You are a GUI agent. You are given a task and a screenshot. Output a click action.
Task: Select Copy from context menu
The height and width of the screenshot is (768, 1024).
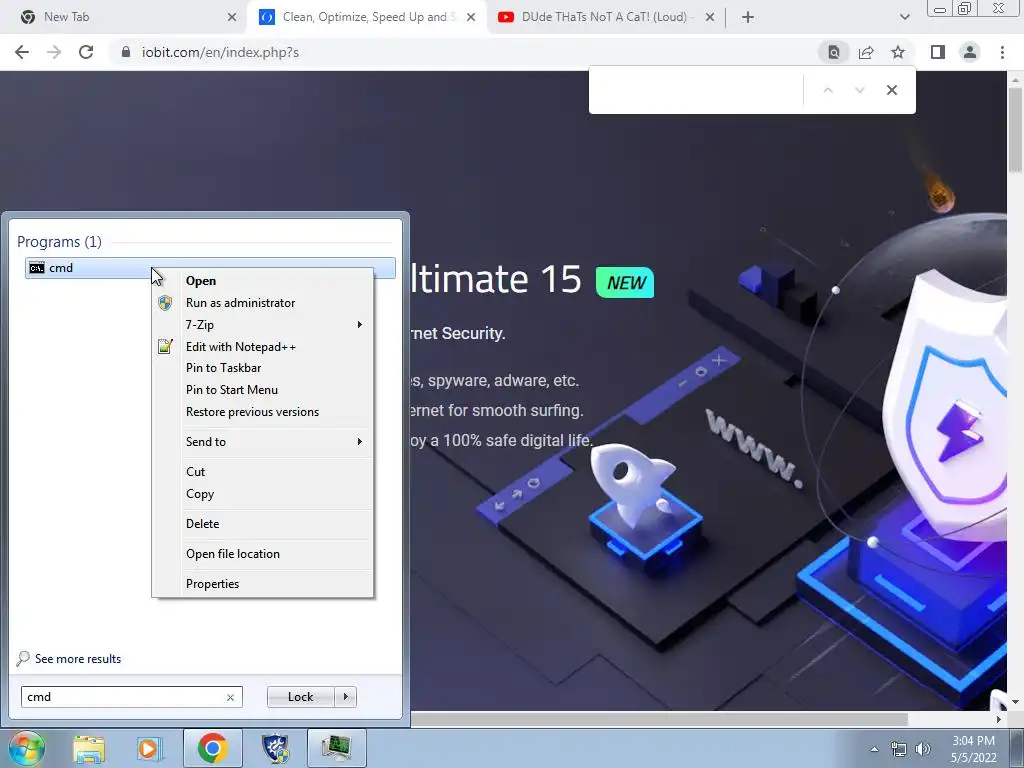[x=200, y=494]
